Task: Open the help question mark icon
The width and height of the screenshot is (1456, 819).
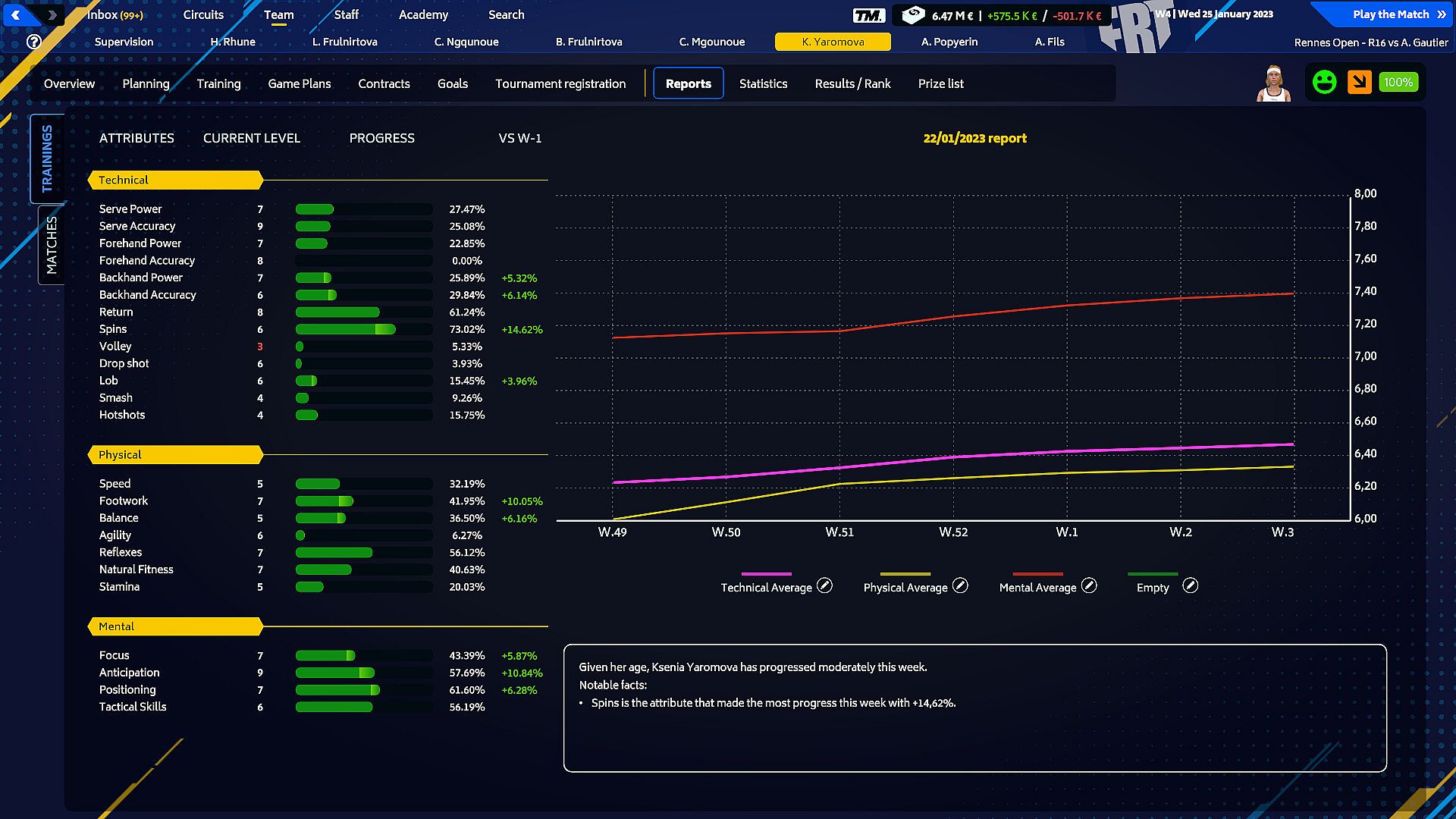Action: click(33, 42)
